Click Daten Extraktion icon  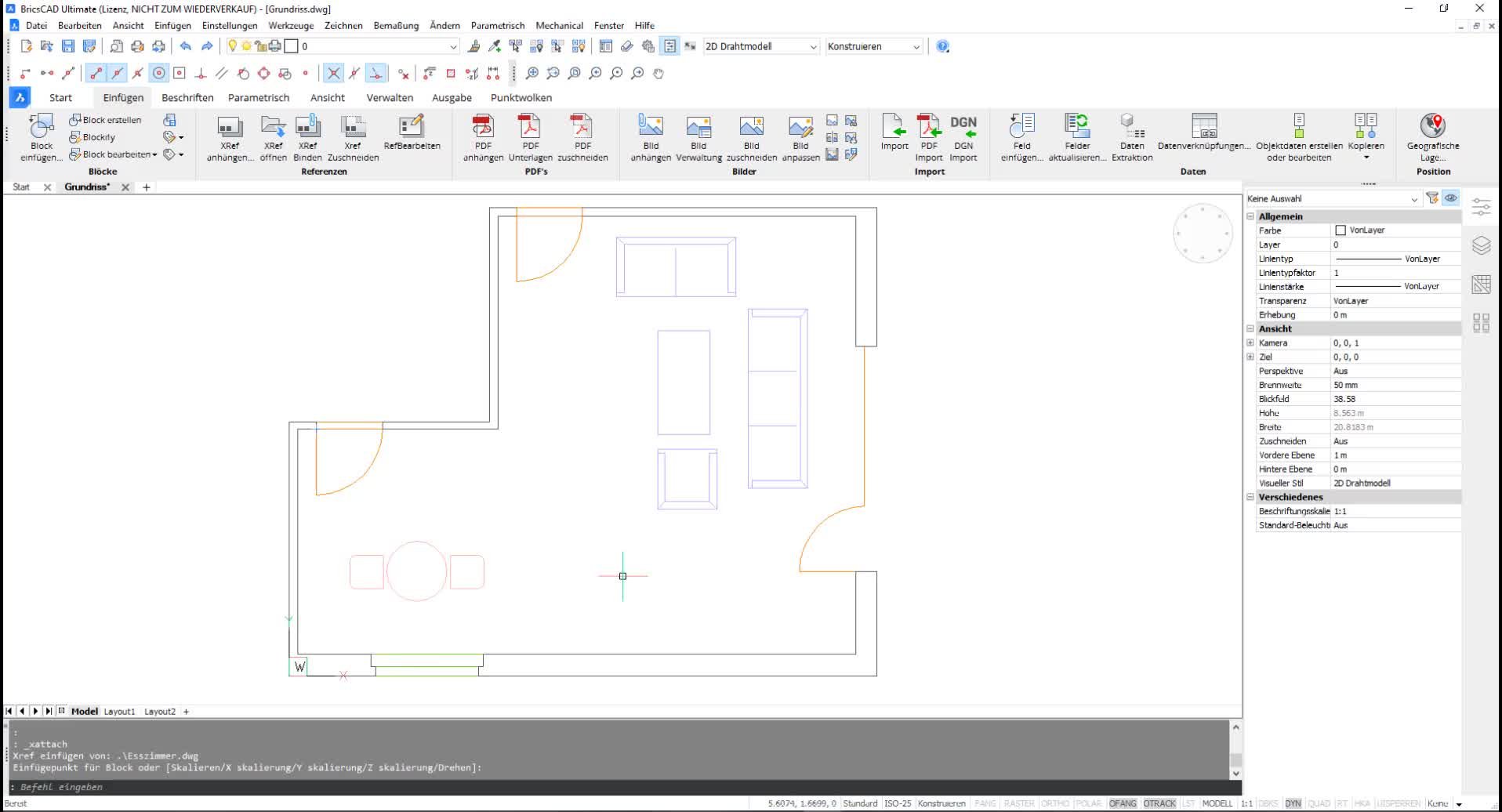pos(1132,125)
